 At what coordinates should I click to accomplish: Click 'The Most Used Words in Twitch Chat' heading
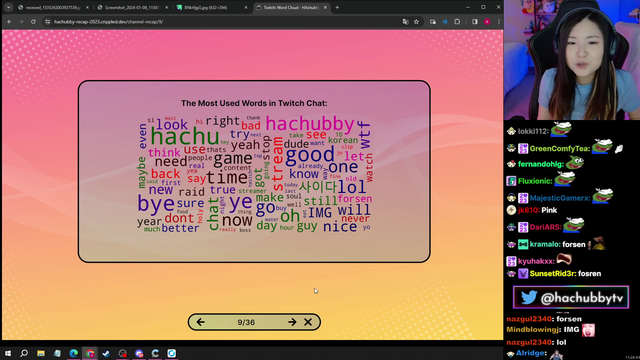254,103
